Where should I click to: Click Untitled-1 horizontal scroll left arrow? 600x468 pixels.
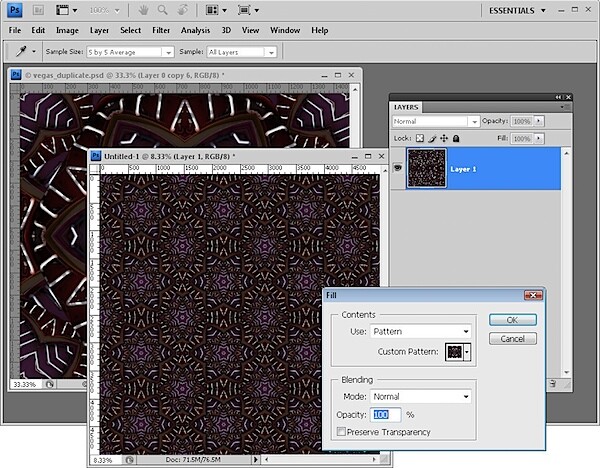click(x=266, y=460)
